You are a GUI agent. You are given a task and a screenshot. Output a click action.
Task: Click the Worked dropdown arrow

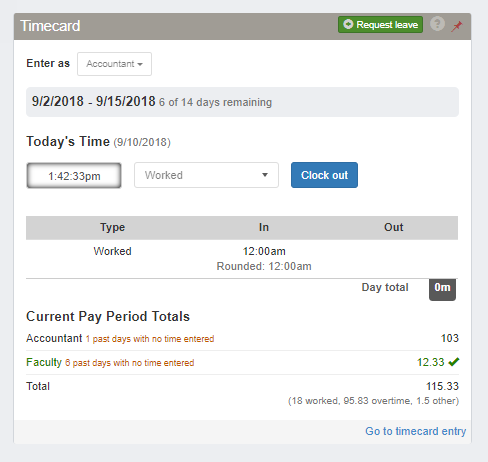tap(265, 175)
